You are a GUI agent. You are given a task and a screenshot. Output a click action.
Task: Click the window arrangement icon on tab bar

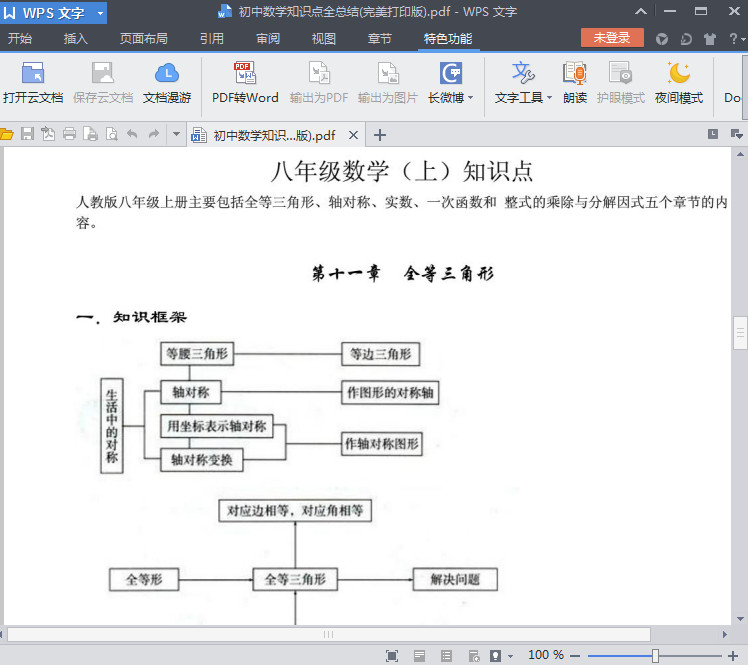(736, 134)
